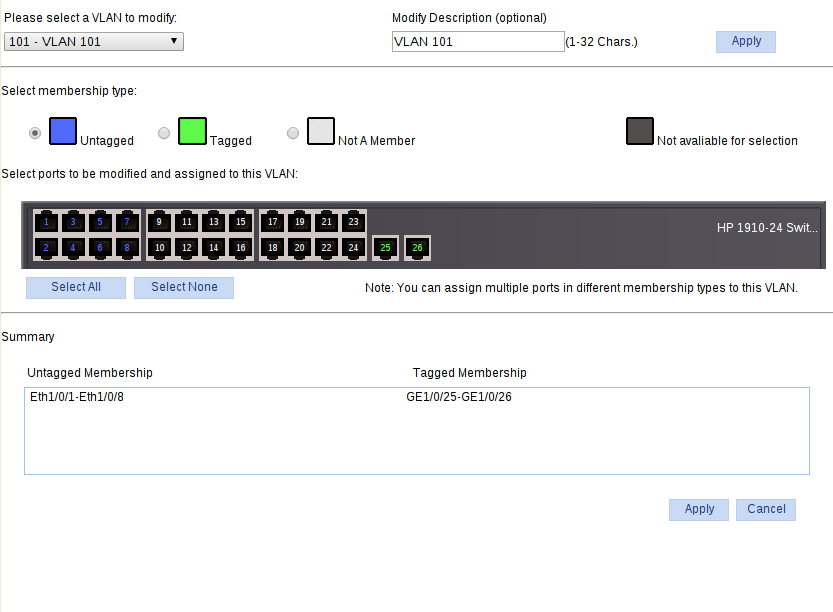
Task: Click the blue Untagged color swatch
Action: (x=63, y=131)
